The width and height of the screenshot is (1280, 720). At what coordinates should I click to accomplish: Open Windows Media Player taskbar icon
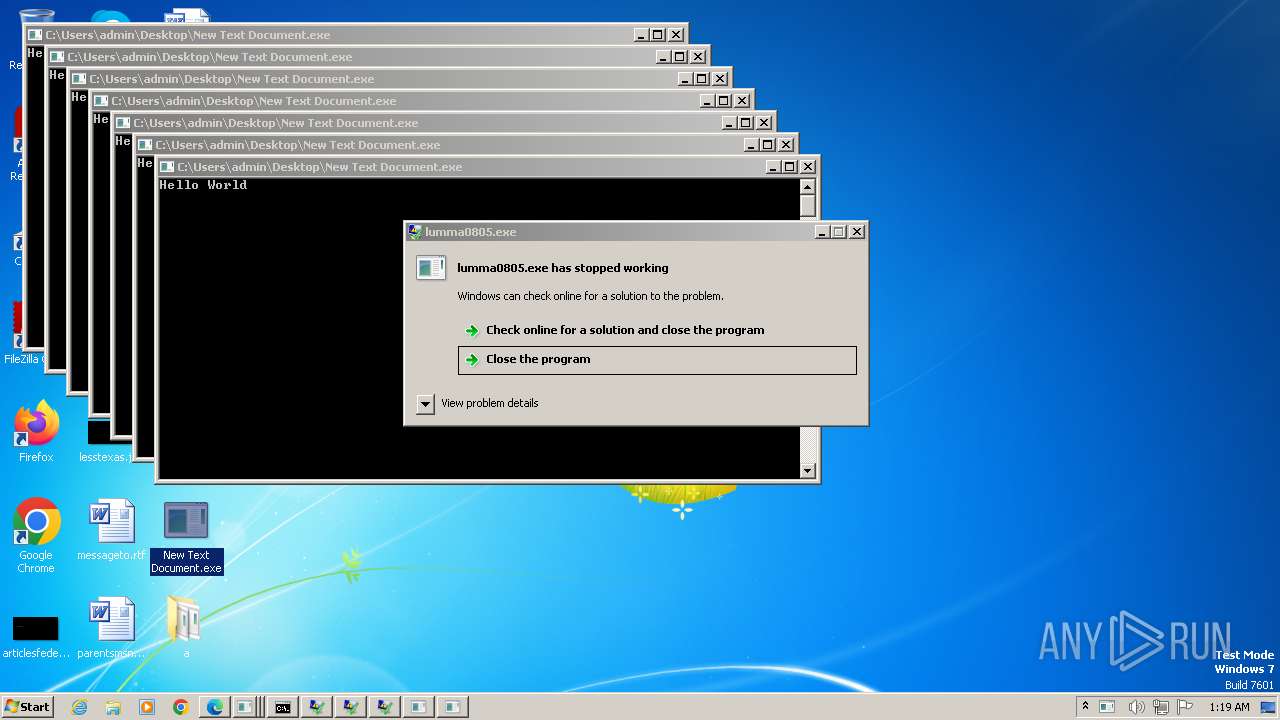click(x=147, y=707)
